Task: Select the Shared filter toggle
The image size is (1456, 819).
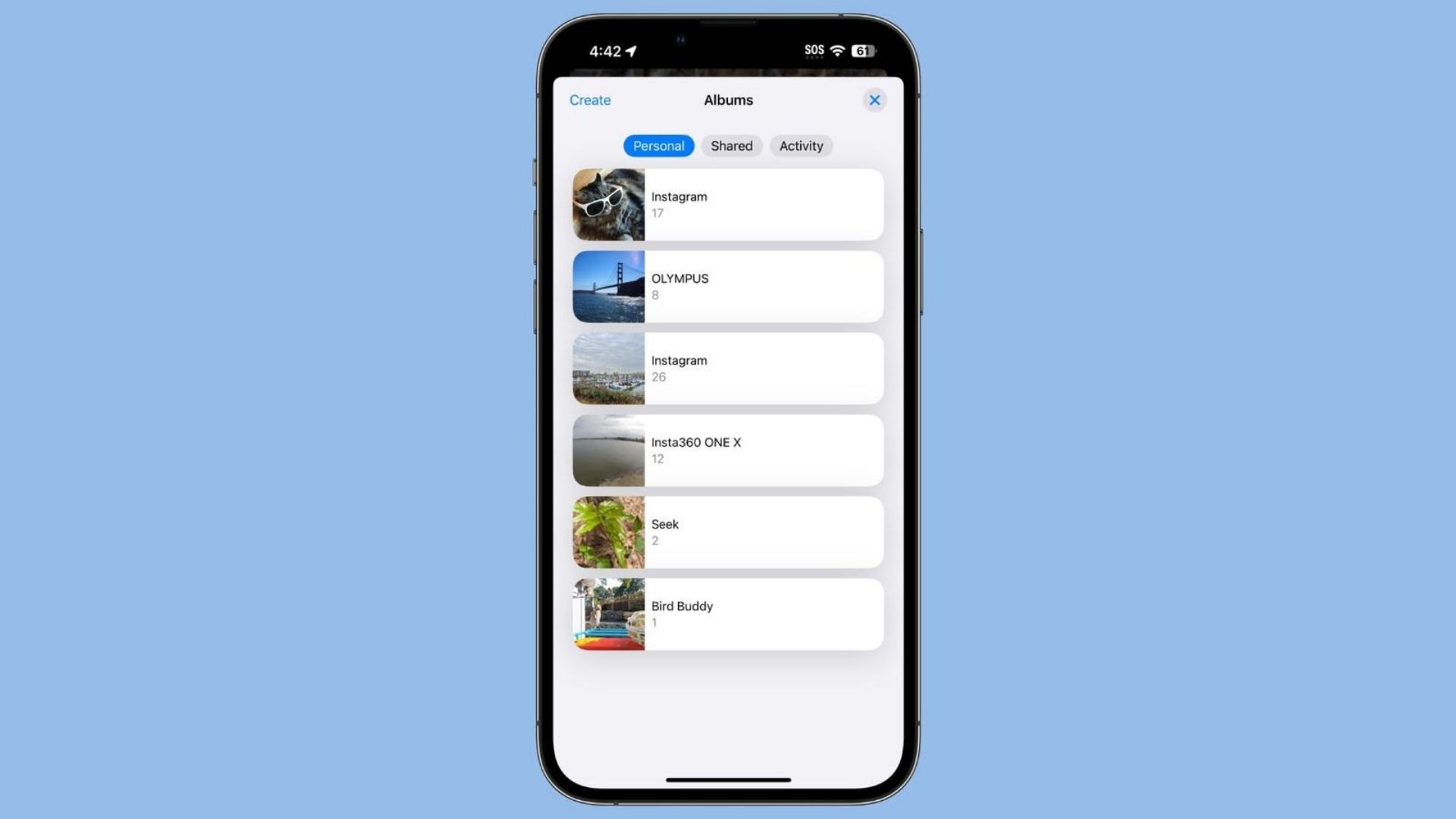Action: coord(731,146)
